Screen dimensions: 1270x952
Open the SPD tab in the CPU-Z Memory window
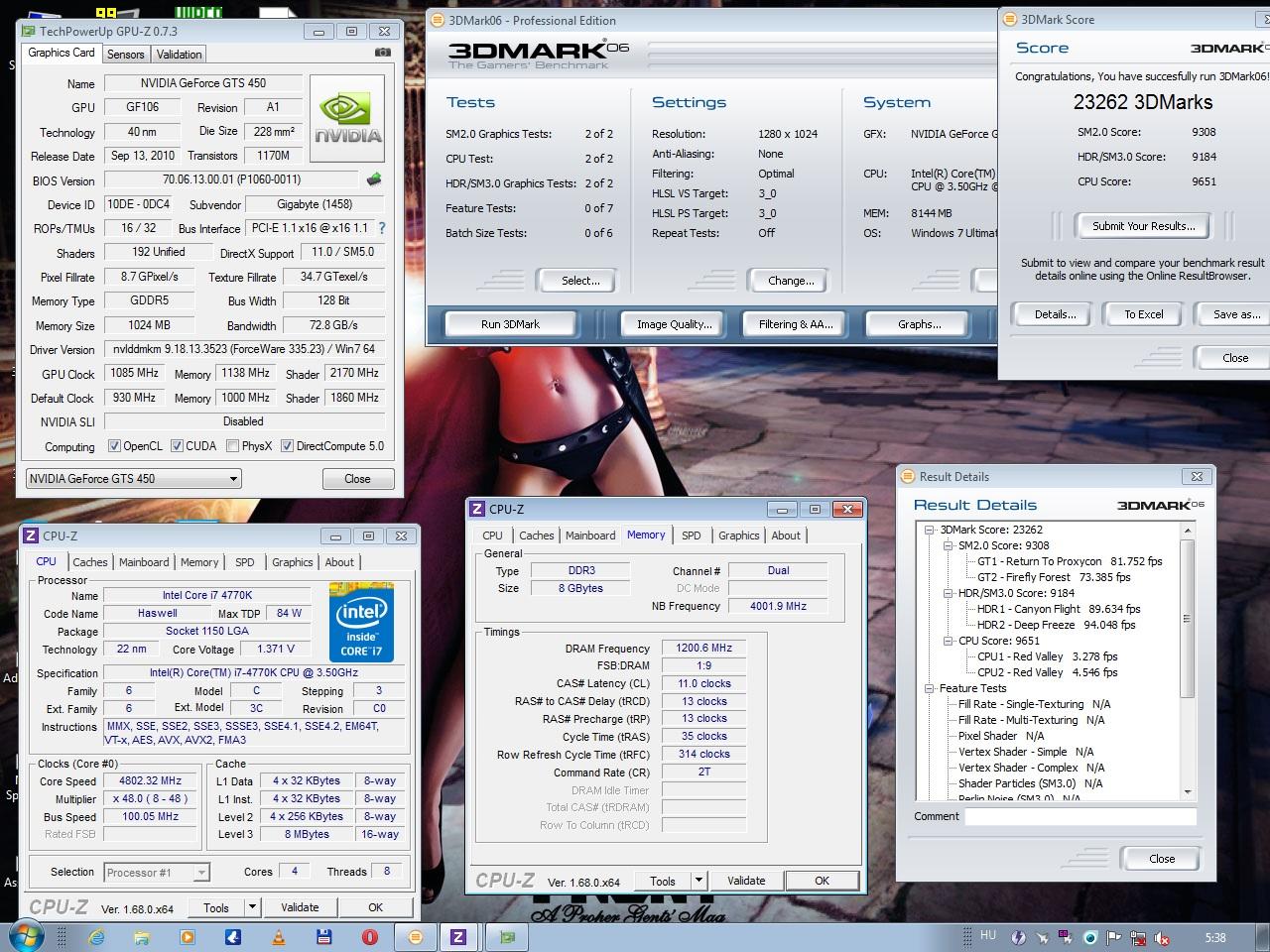pos(691,535)
